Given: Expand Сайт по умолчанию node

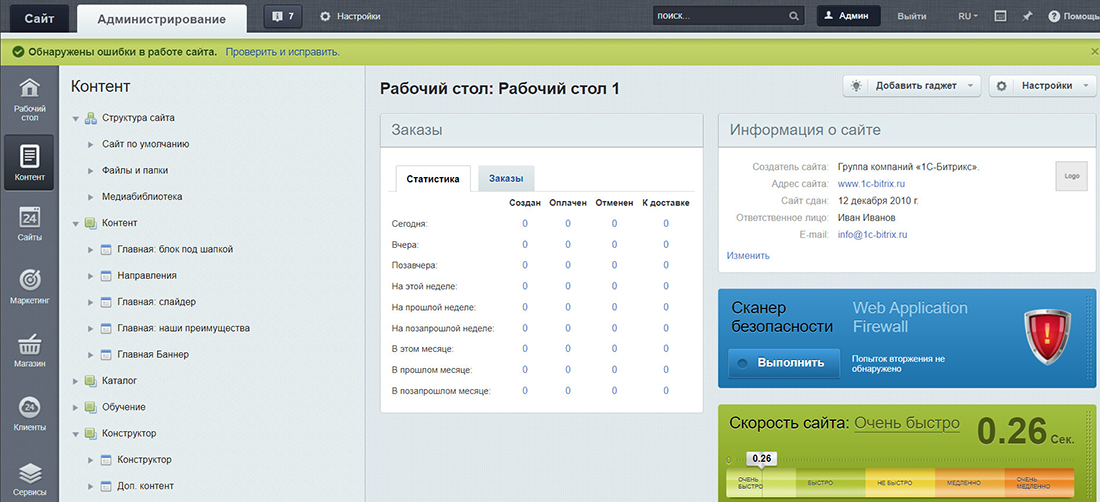Looking at the screenshot, I should (x=90, y=144).
